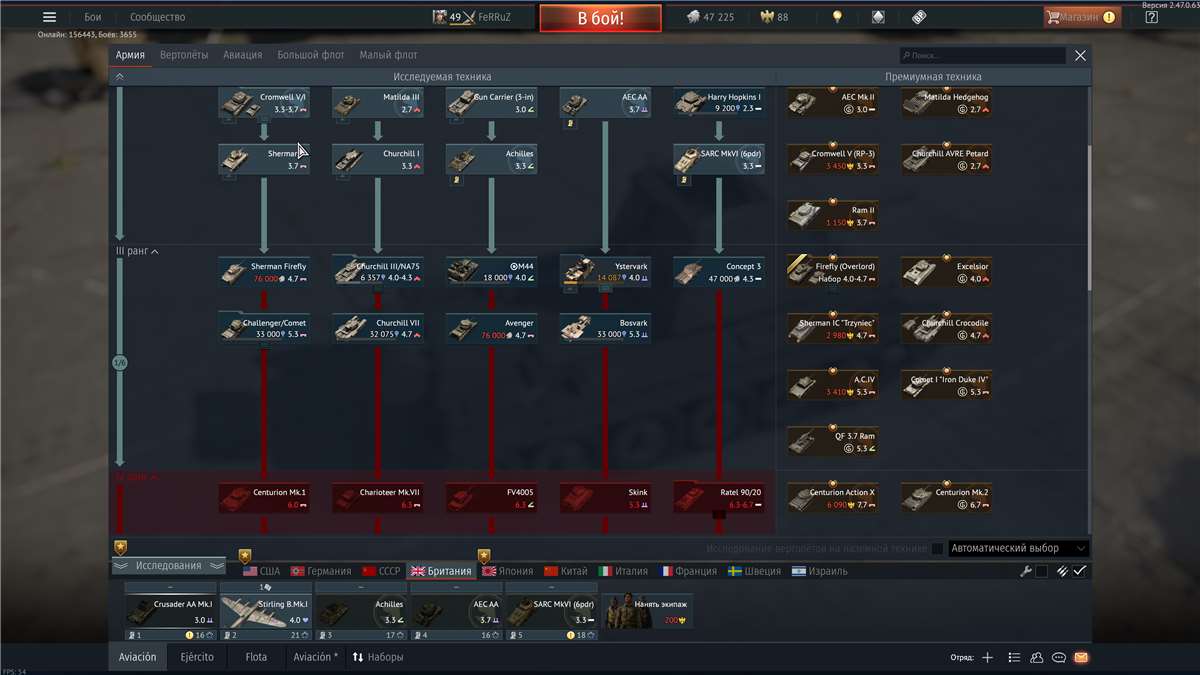Image resolution: width=1200 pixels, height=675 pixels.
Task: Toggle helicopter research on ground vehicles checkbox
Action: click(937, 548)
